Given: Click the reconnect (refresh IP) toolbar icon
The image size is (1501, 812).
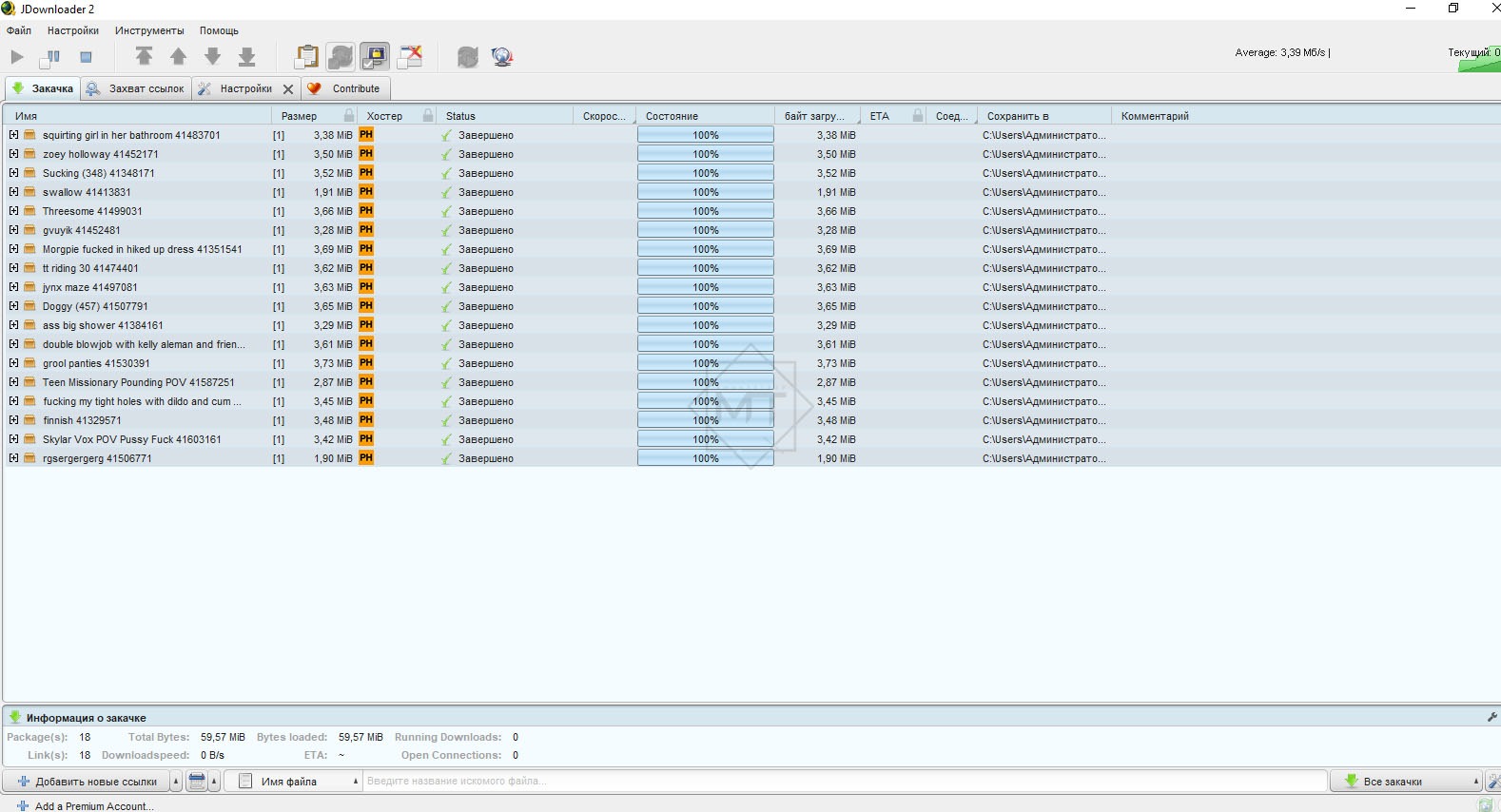Looking at the screenshot, I should pyautogui.click(x=467, y=57).
